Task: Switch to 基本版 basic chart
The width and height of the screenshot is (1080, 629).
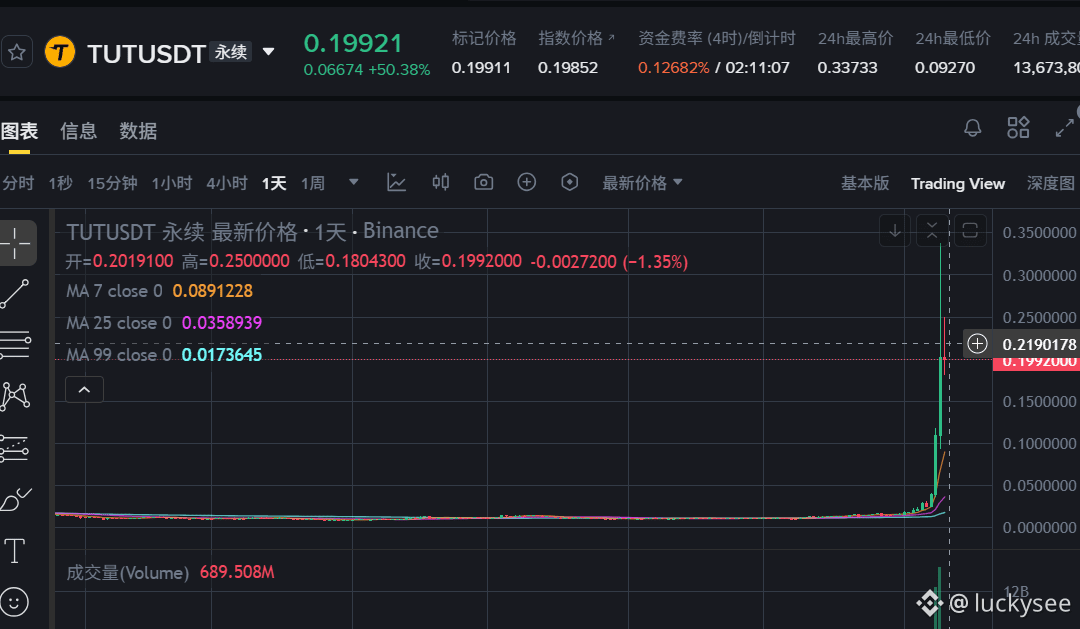Action: click(x=865, y=183)
